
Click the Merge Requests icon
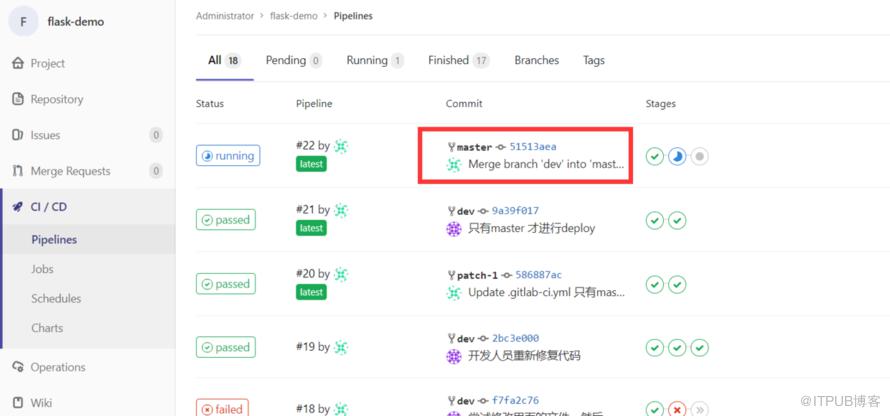click(x=18, y=171)
